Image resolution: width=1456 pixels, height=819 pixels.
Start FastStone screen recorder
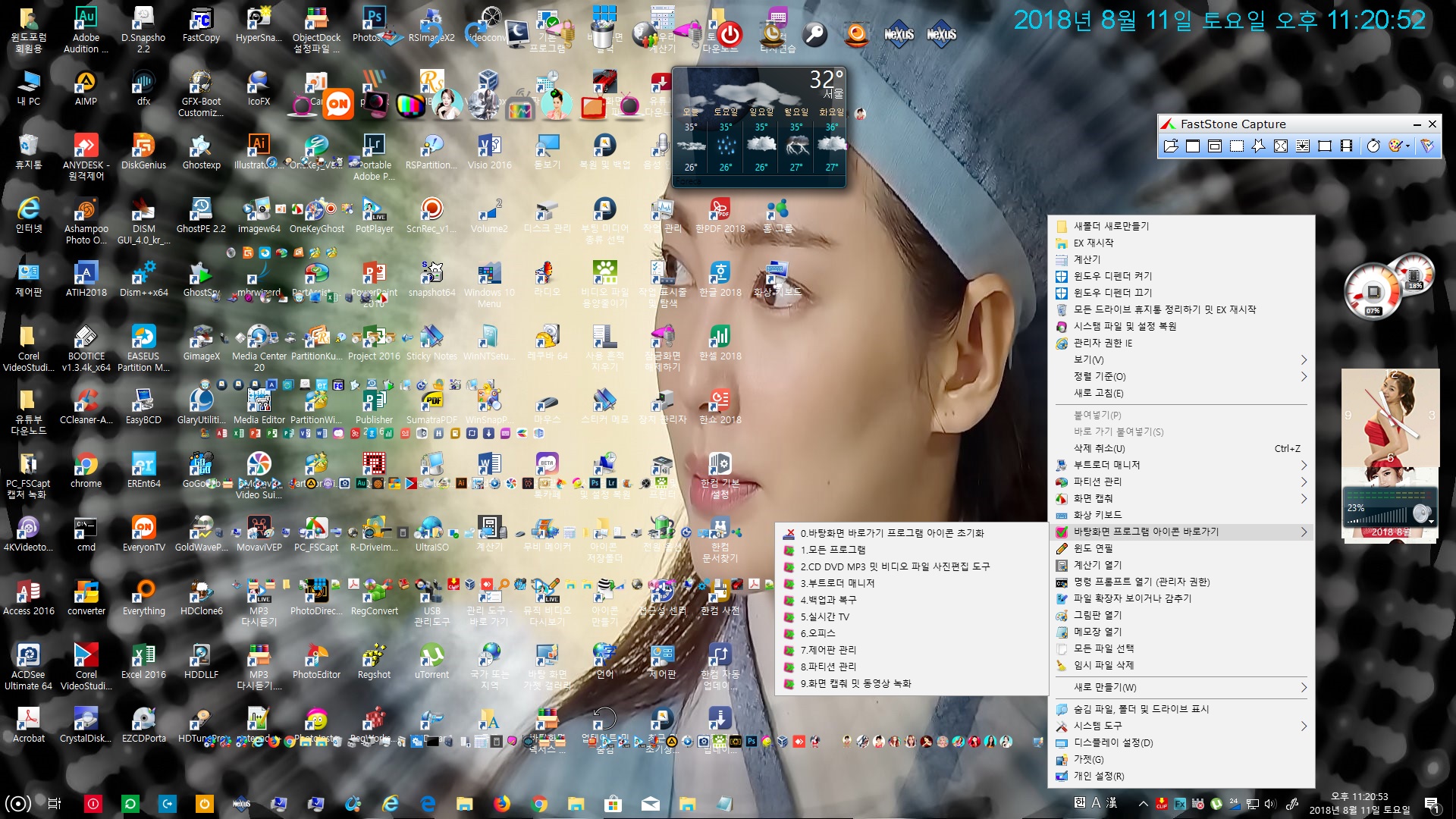click(1347, 146)
